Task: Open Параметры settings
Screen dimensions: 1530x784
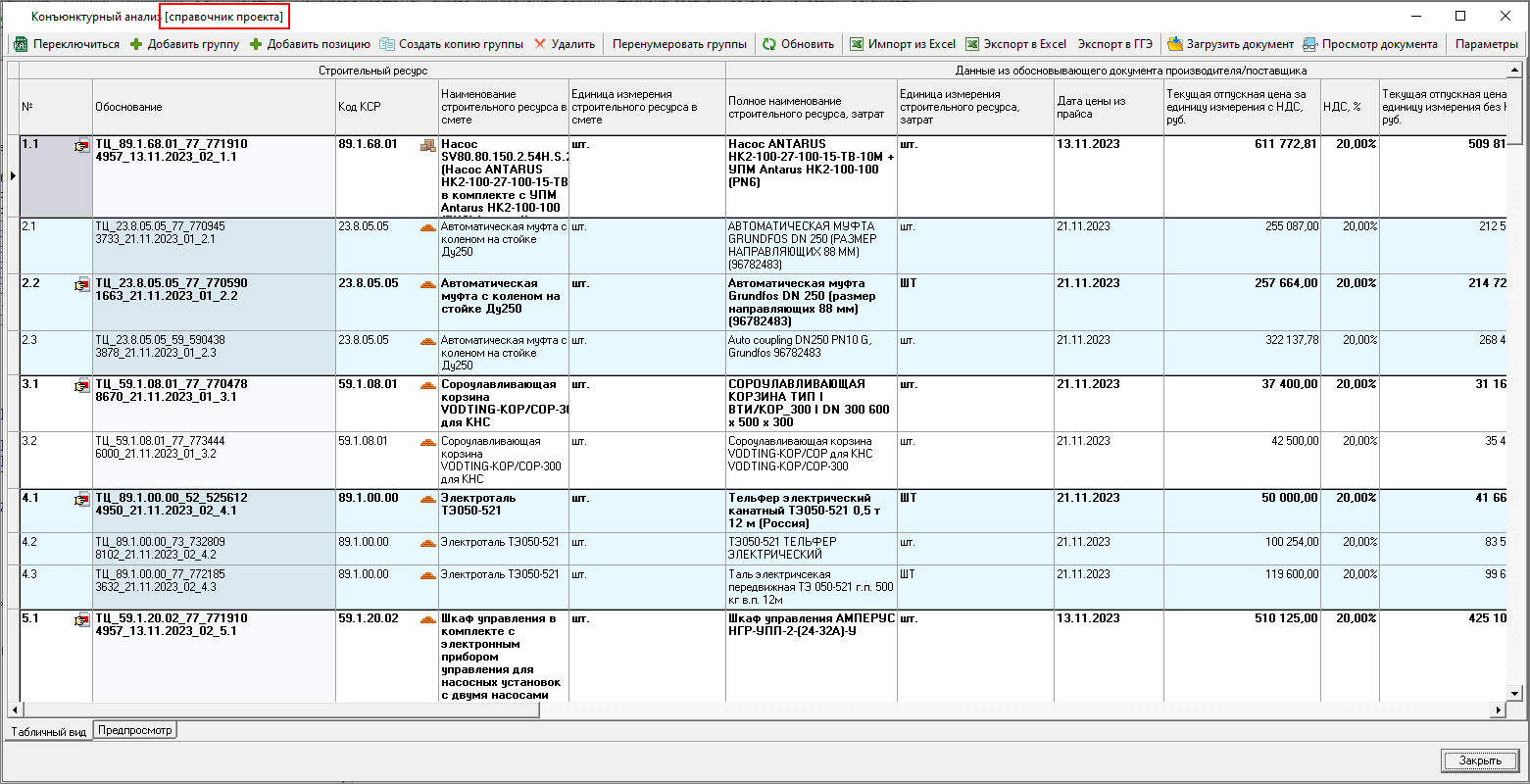Action: click(x=1486, y=44)
